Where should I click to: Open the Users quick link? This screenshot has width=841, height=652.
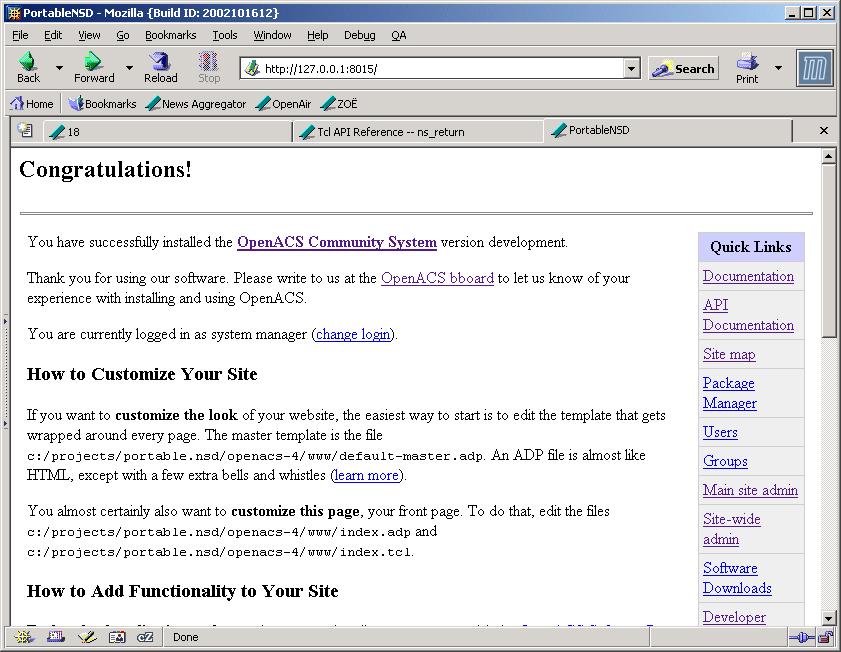720,432
